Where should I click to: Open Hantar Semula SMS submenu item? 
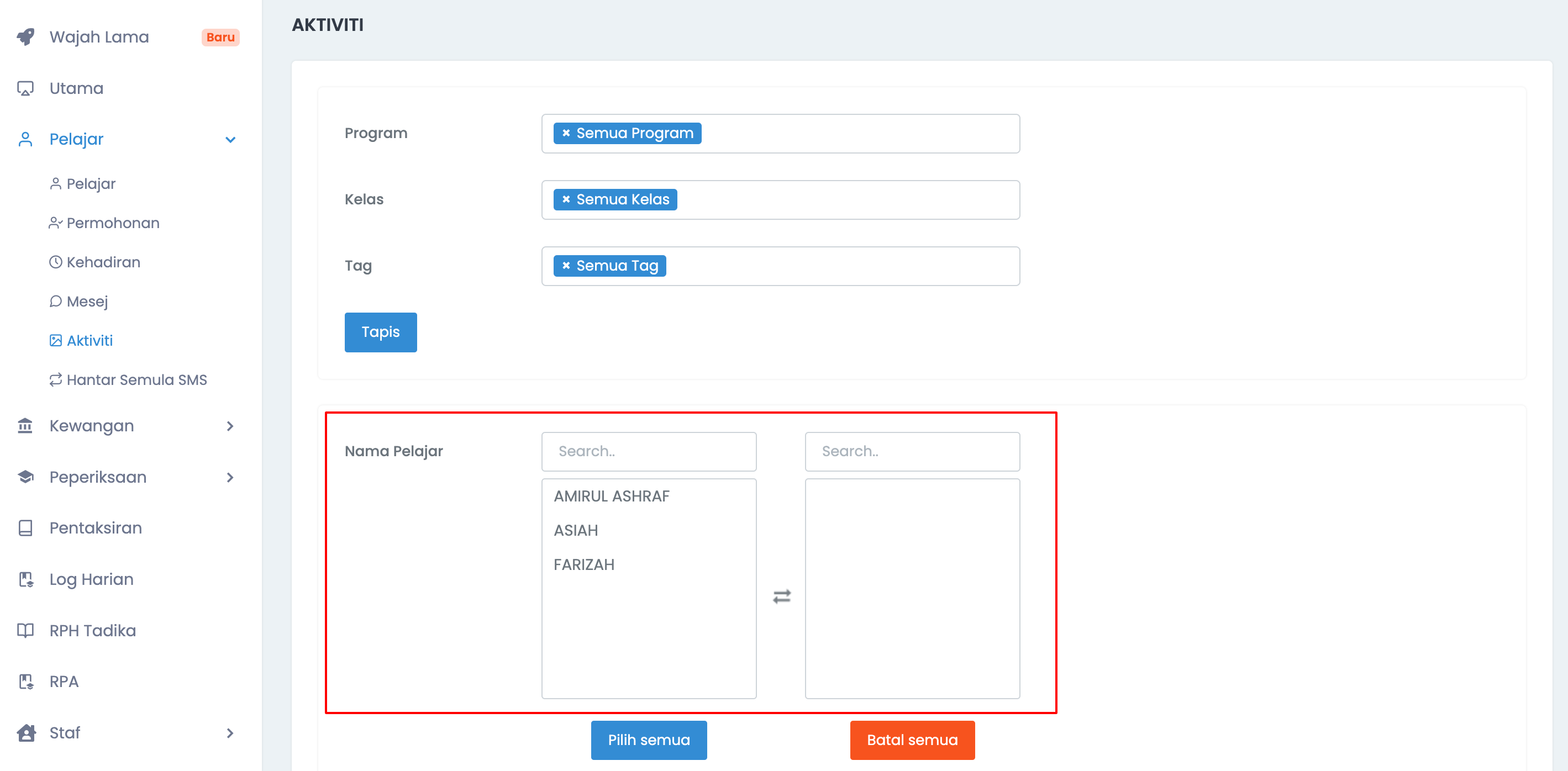click(x=136, y=380)
